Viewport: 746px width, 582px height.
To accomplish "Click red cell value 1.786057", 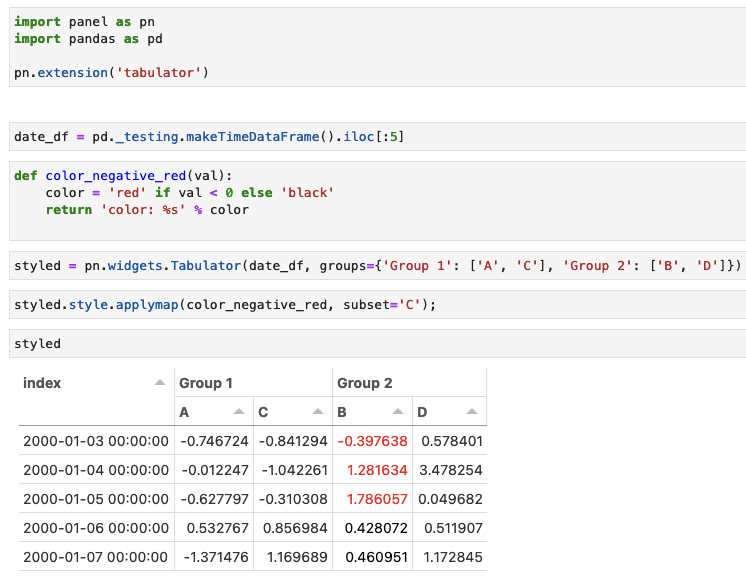I will [377, 499].
